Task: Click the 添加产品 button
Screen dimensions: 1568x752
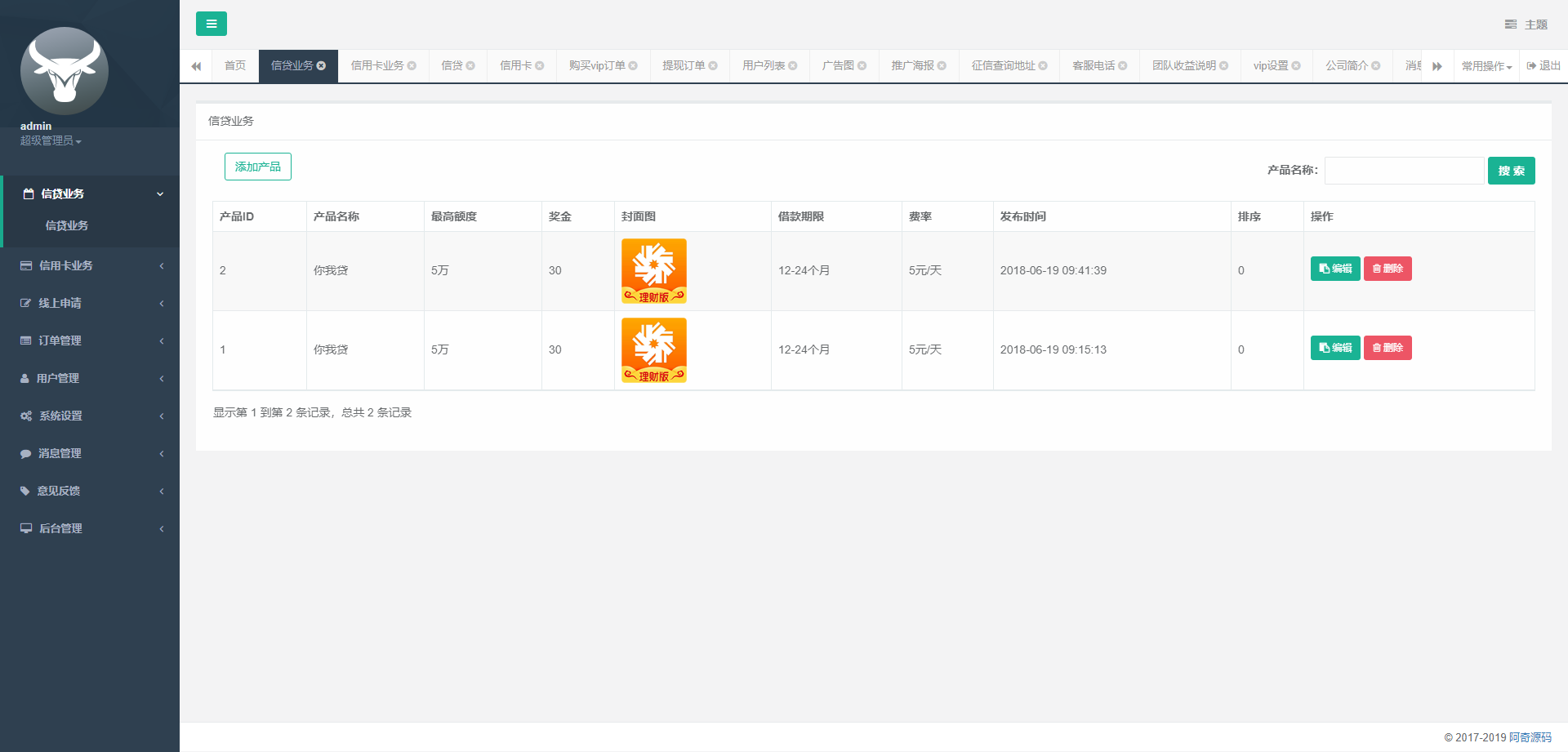Action: pyautogui.click(x=257, y=167)
